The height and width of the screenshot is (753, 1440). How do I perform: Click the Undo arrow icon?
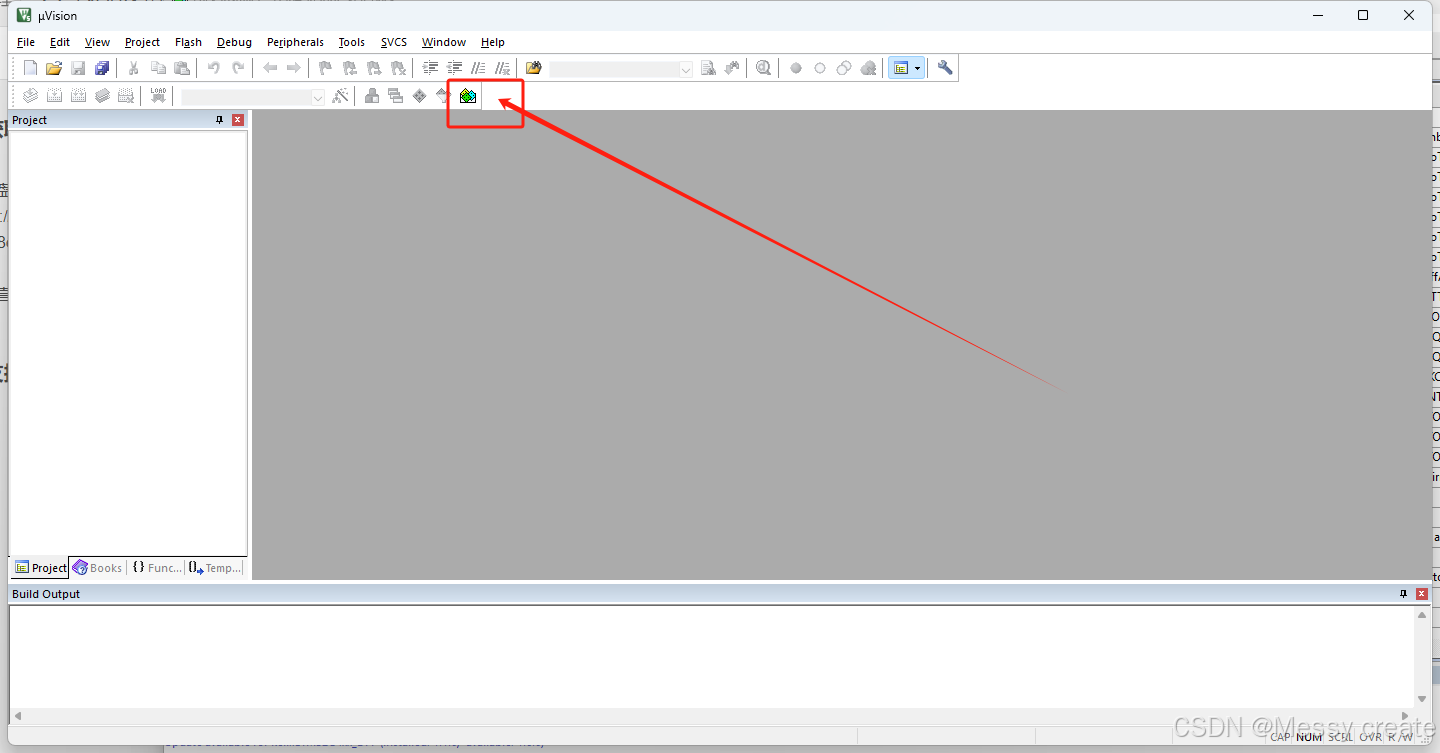coord(213,68)
